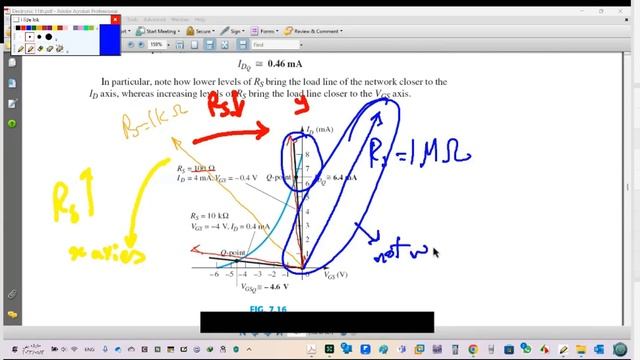Pick the dark green ink color swatch
Image resolution: width=640 pixels, height=360 pixels.
(34, 28)
